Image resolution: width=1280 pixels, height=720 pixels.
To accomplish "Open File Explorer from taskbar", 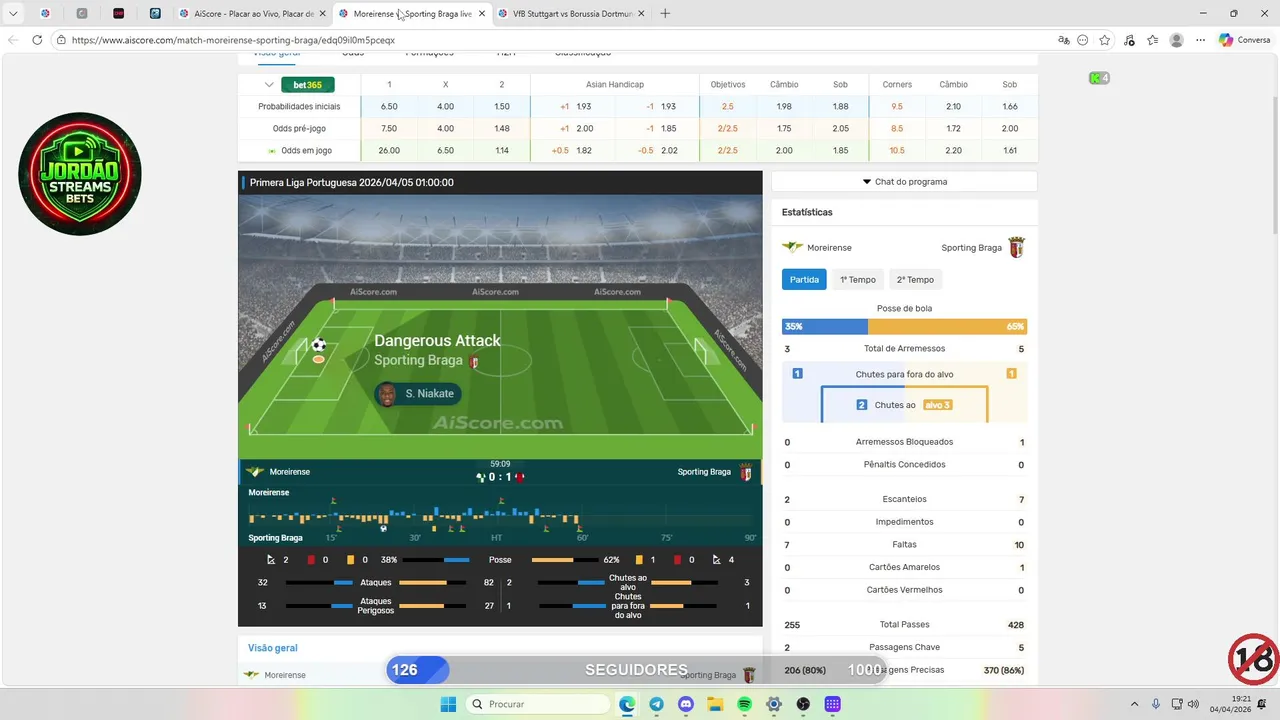I will click(715, 704).
